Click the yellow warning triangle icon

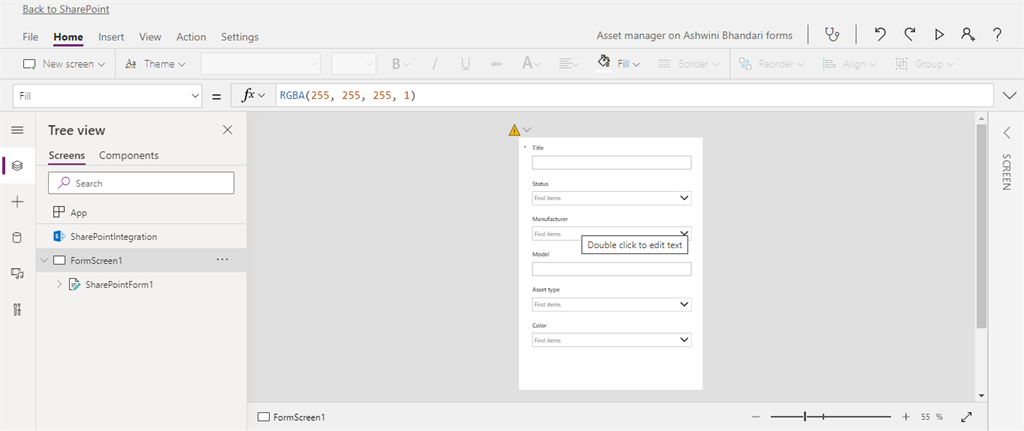tap(515, 130)
